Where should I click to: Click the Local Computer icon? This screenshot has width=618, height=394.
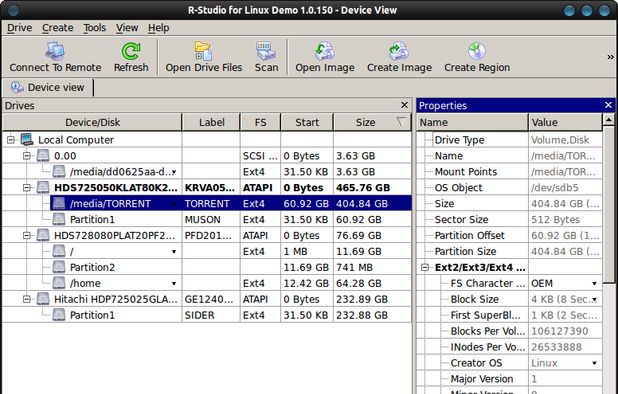(27, 139)
